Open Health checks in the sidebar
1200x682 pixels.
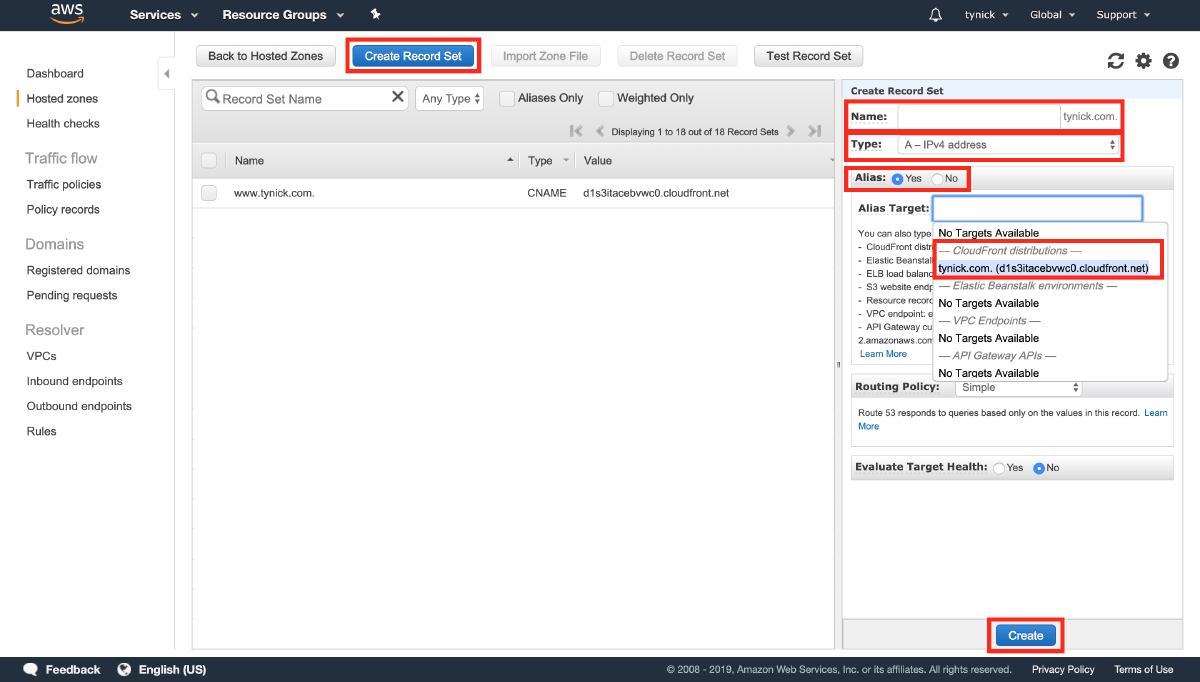[63, 124]
